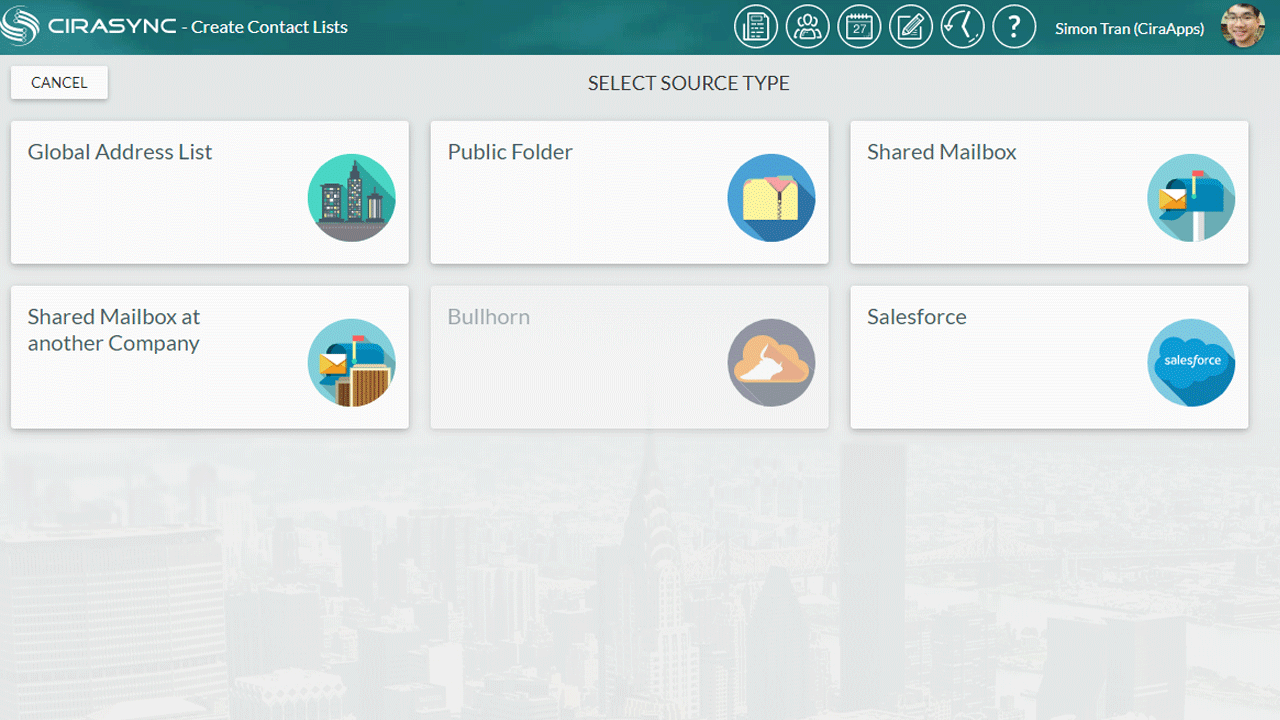Select the "Public Folder" title text

pyautogui.click(x=510, y=152)
